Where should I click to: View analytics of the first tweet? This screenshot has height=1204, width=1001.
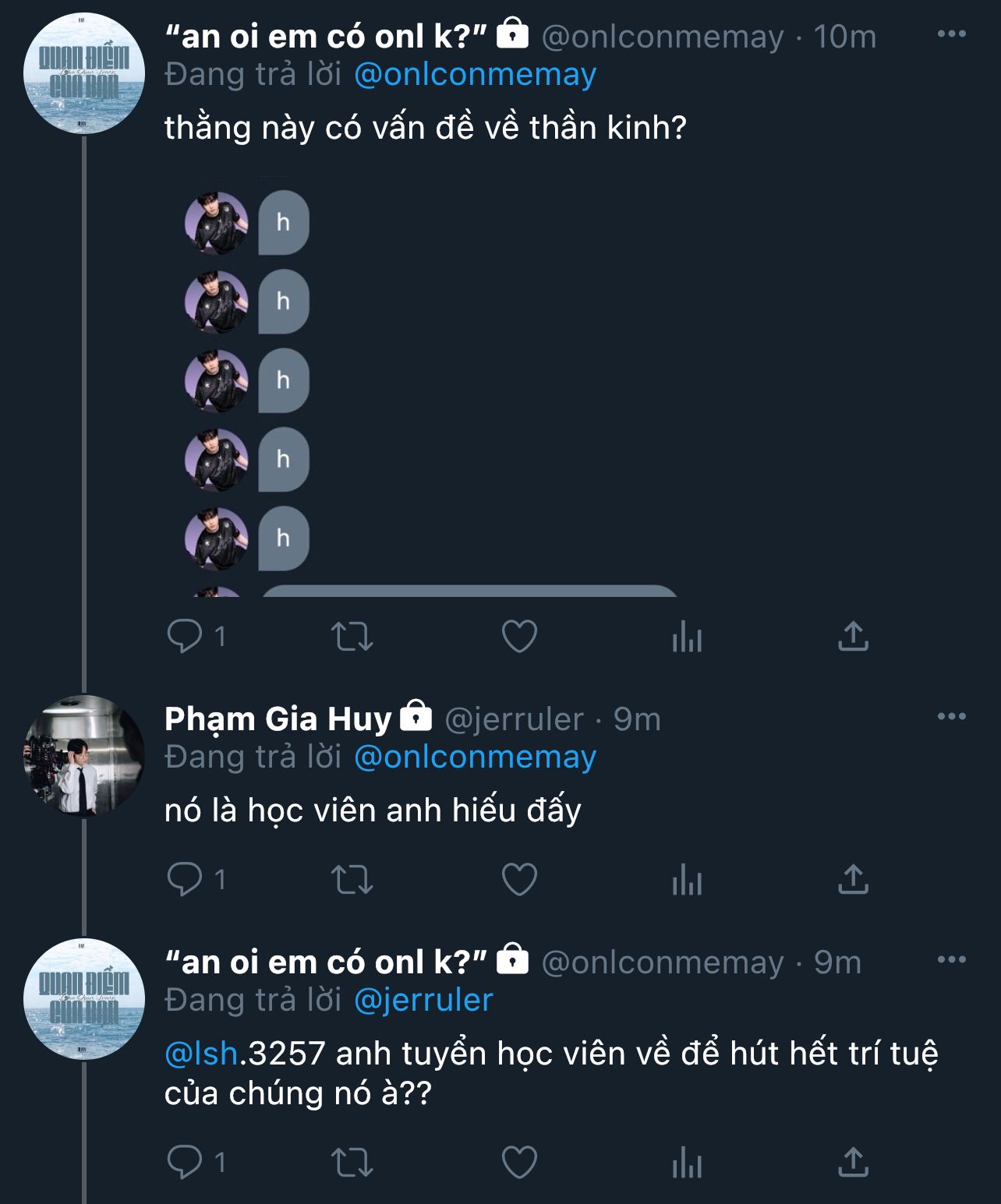click(687, 637)
